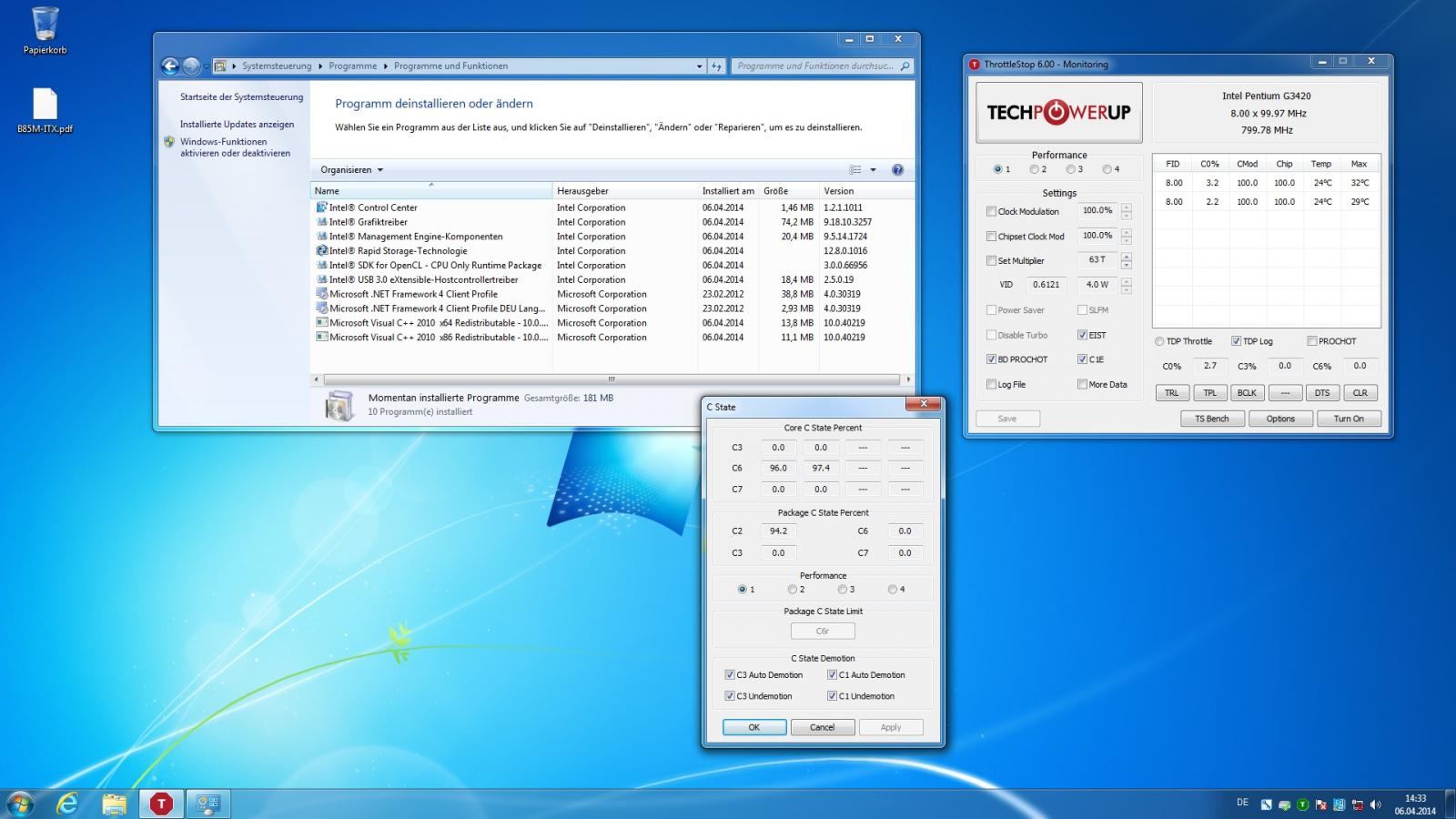Toggle the EIST checkbox
The height and width of the screenshot is (819, 1456).
(1082, 335)
